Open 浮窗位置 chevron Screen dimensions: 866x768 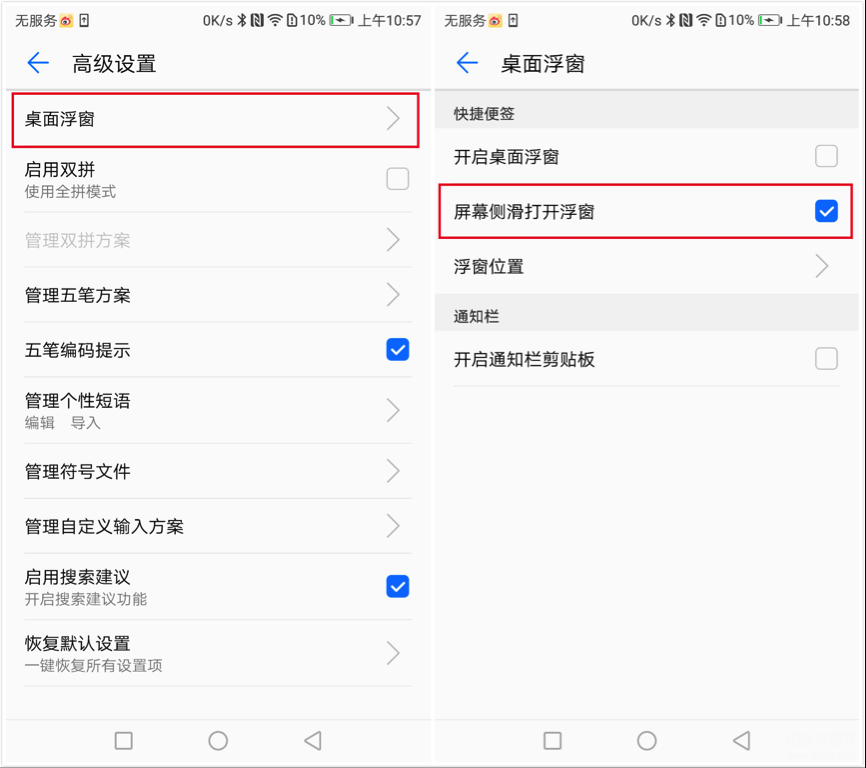822,266
